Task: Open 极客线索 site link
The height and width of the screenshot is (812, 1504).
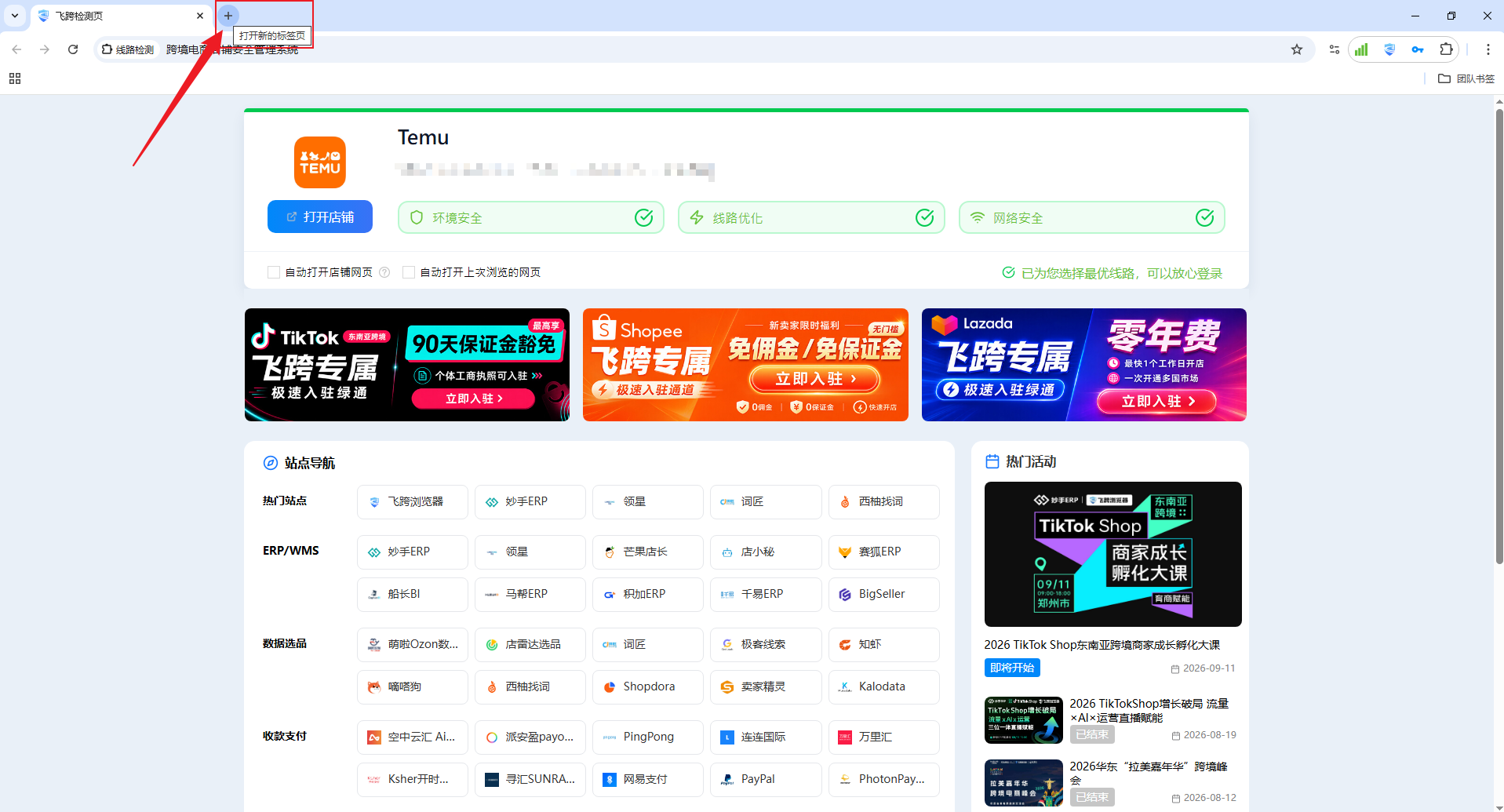Action: click(766, 645)
